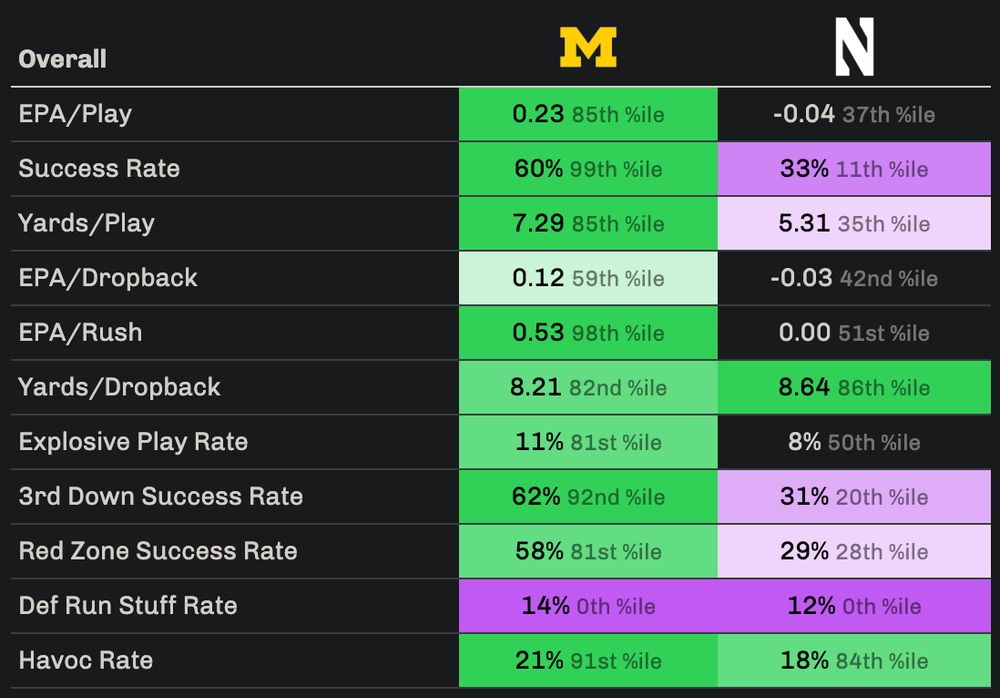This screenshot has width=1000, height=698.
Task: Click the EPA/Play row label
Action: coord(75,114)
